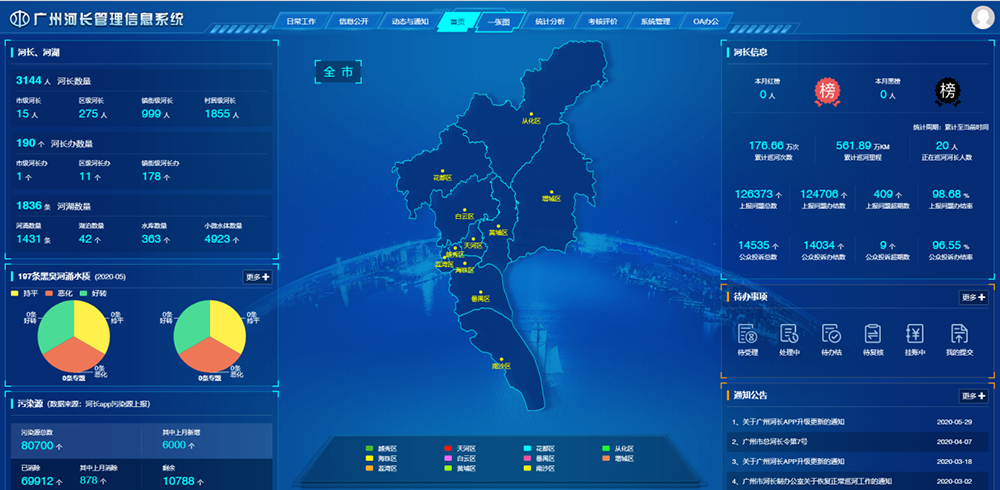Open the 待办结 to-be-closed icon

pos(831,335)
